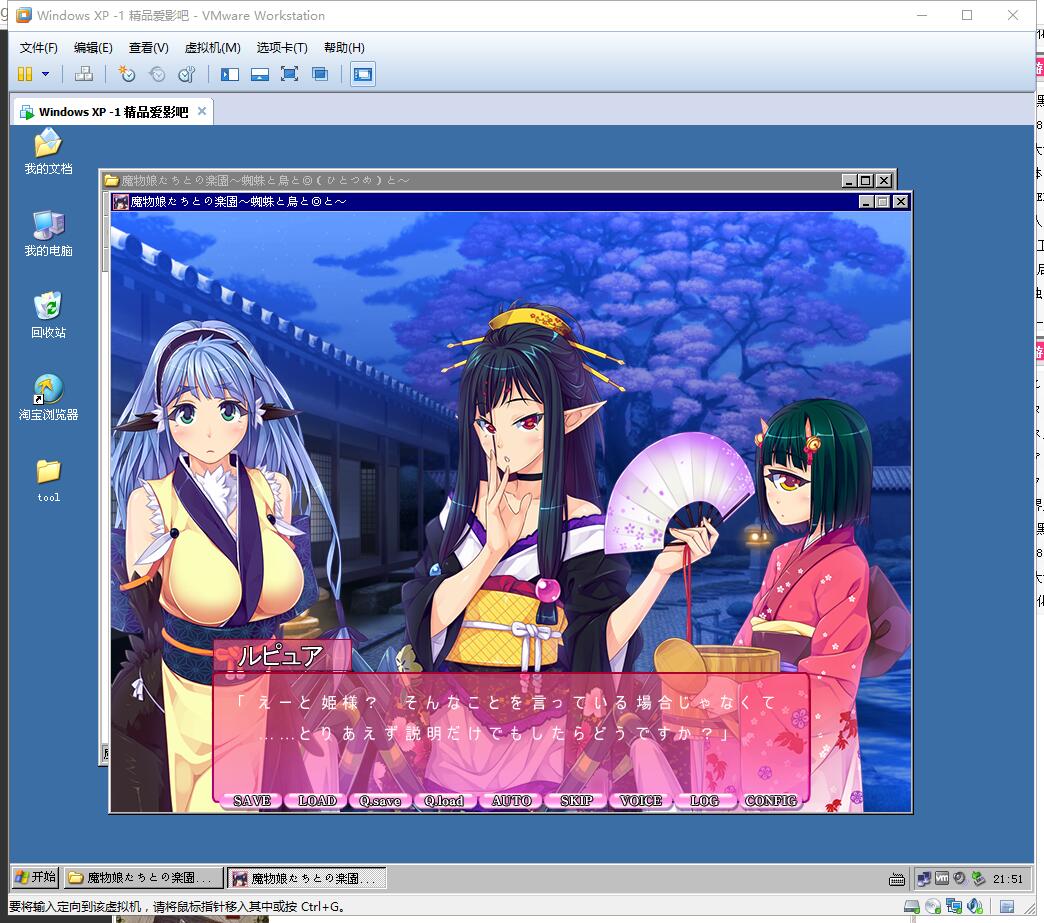Click the send Ctrl+Alt+Del toolbar icon

84,74
